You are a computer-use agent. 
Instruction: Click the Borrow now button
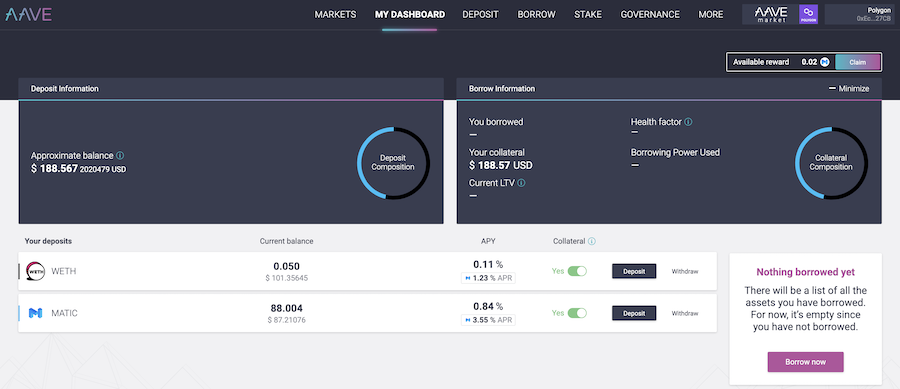[805, 362]
